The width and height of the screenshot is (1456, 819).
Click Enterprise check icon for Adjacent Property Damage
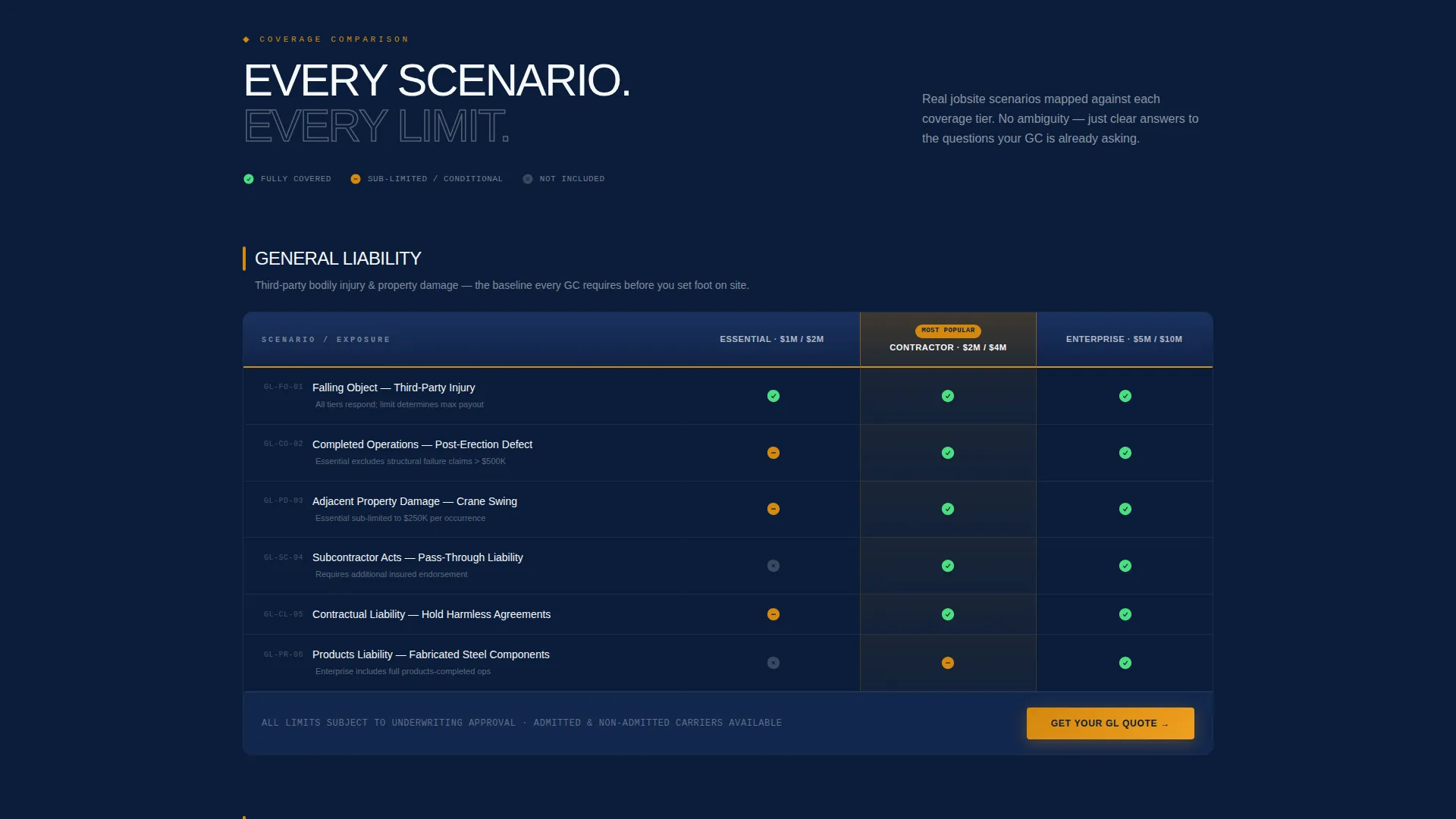click(x=1125, y=509)
